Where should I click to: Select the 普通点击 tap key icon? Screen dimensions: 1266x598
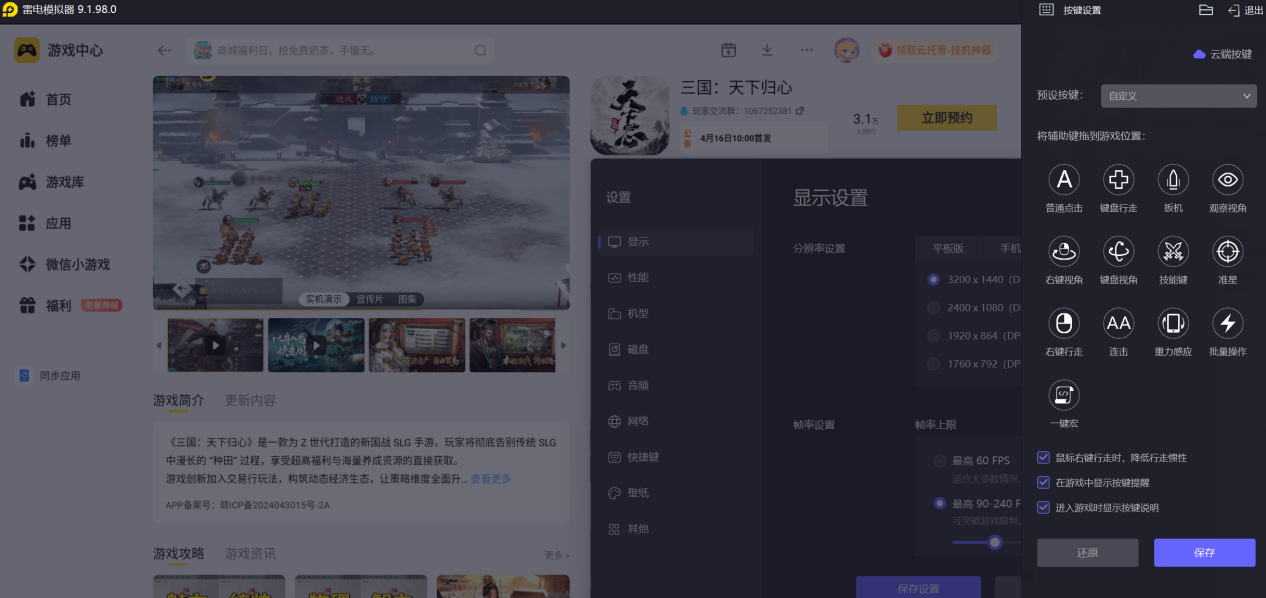[x=1064, y=180]
